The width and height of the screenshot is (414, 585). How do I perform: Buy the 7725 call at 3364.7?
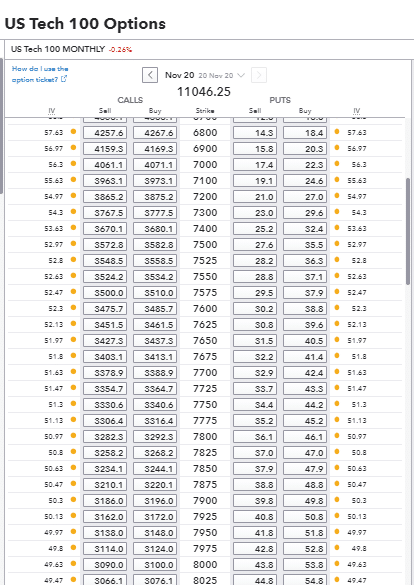[155, 389]
